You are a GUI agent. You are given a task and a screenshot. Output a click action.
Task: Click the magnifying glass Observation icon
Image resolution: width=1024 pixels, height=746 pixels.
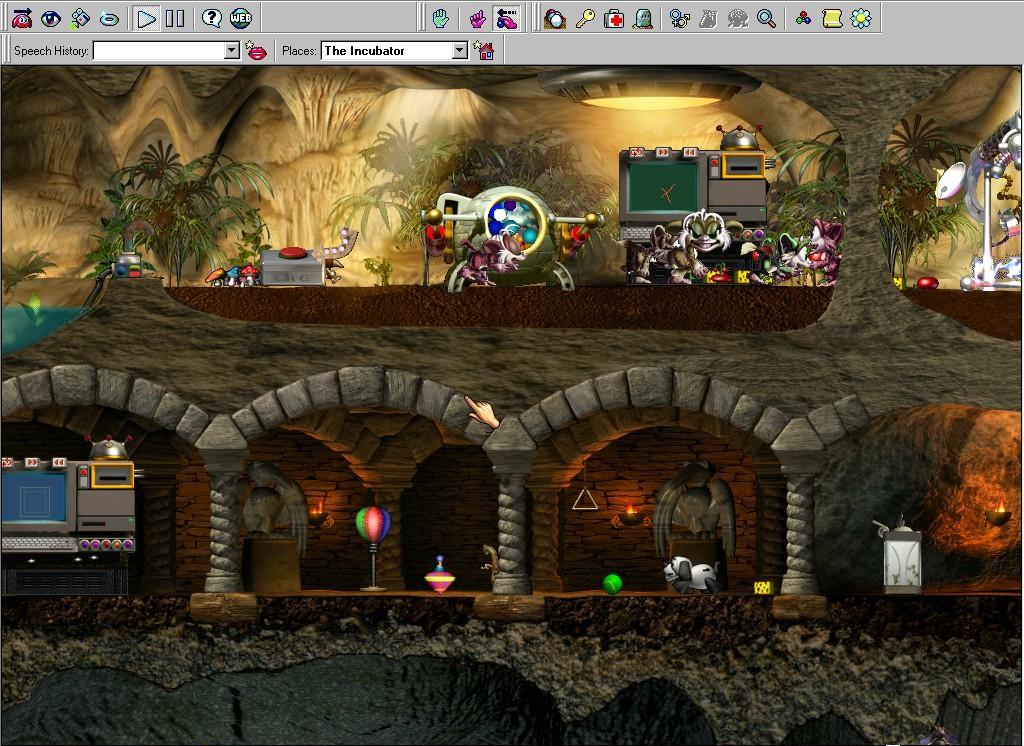click(x=766, y=18)
